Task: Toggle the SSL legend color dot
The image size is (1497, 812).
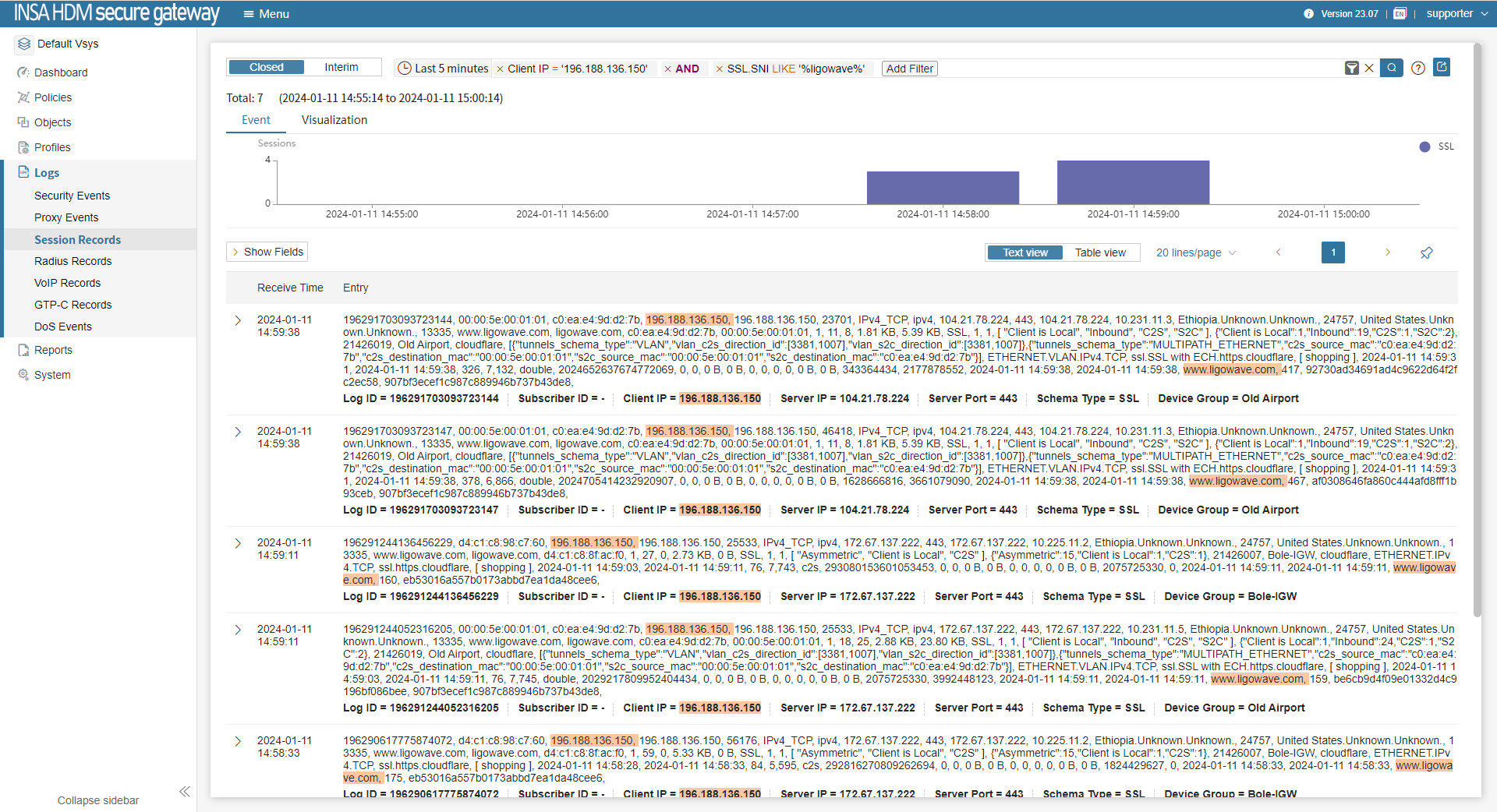Action: (x=1424, y=147)
